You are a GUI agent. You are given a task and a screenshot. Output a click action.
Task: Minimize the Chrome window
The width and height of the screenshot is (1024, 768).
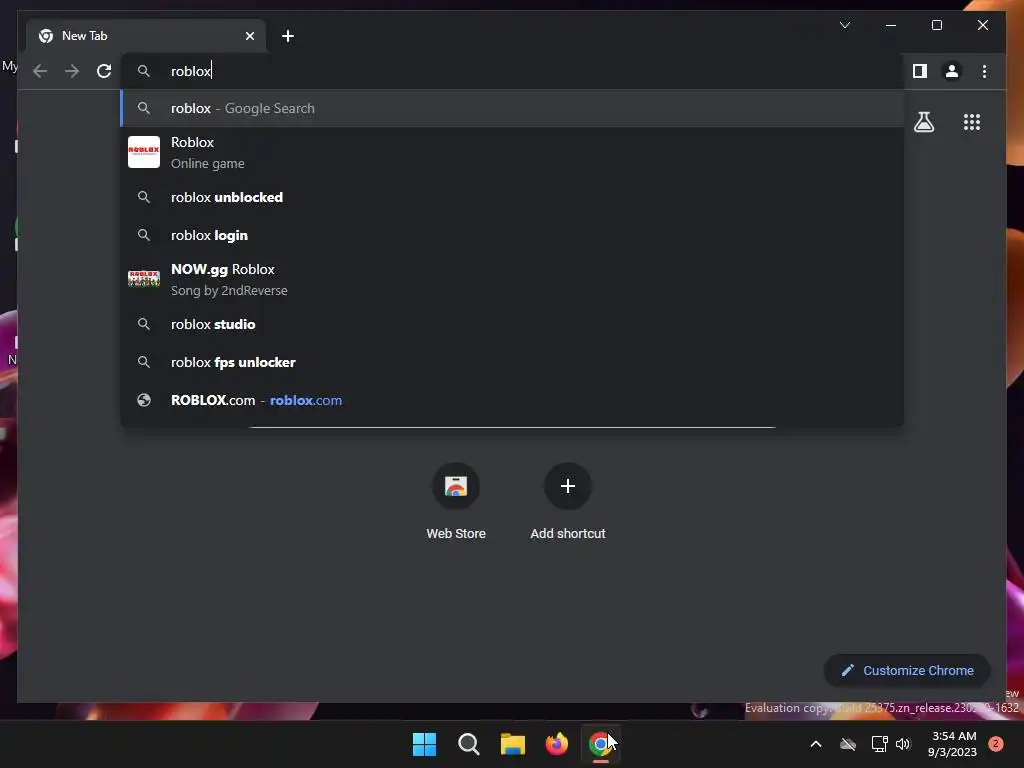[891, 25]
